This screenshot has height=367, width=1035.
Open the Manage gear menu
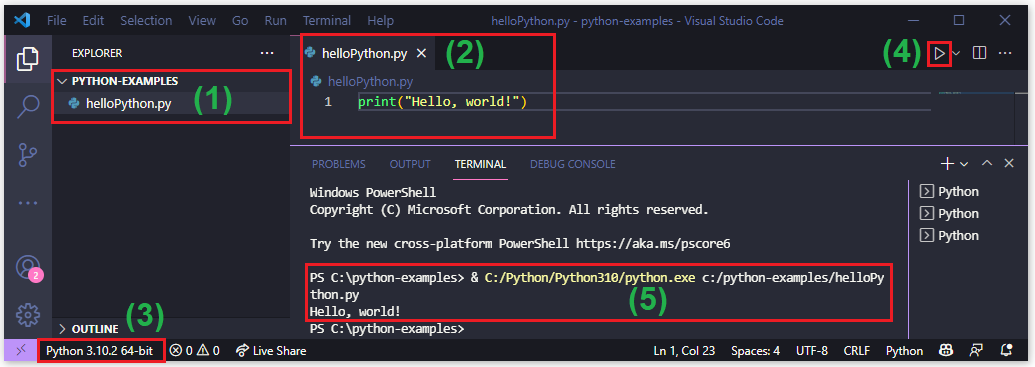(x=28, y=315)
